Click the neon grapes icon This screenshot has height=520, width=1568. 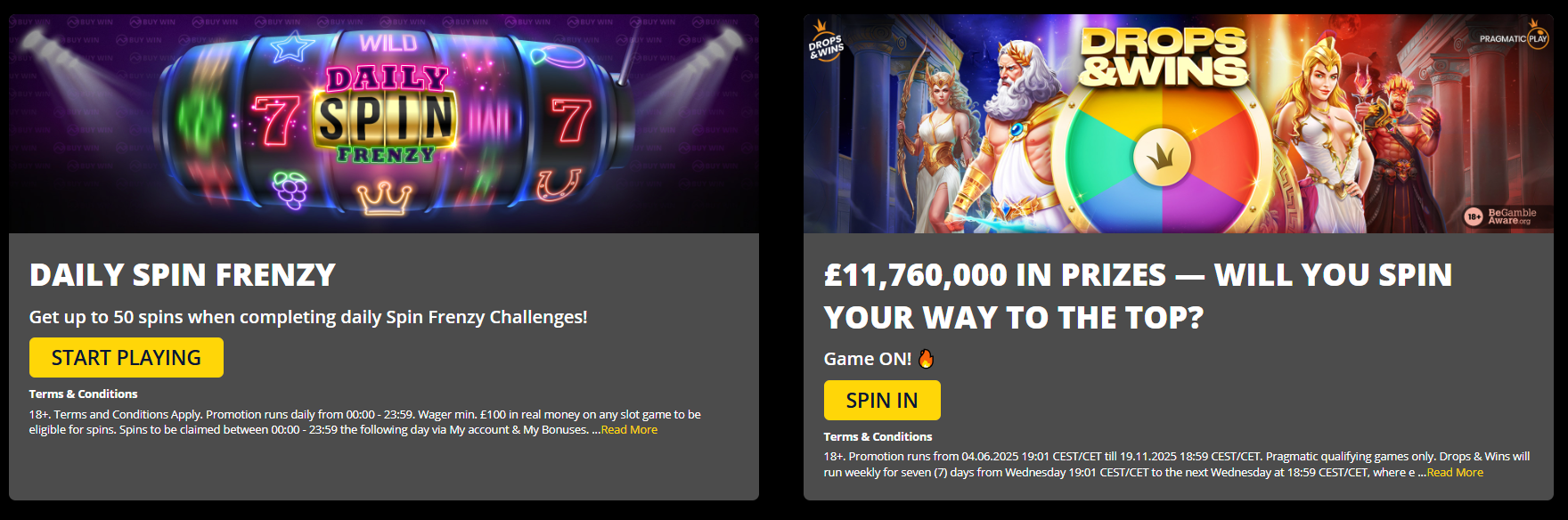tap(290, 189)
